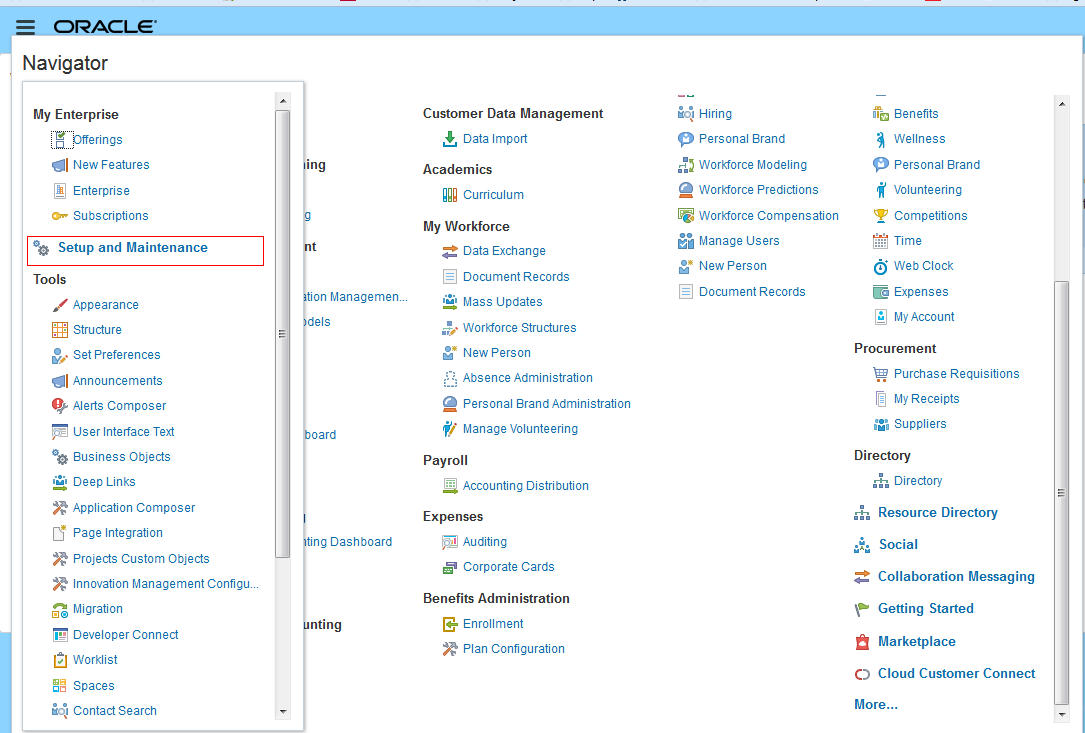The width and height of the screenshot is (1085, 733).
Task: Open My Account
Action: pyautogui.click(x=923, y=317)
